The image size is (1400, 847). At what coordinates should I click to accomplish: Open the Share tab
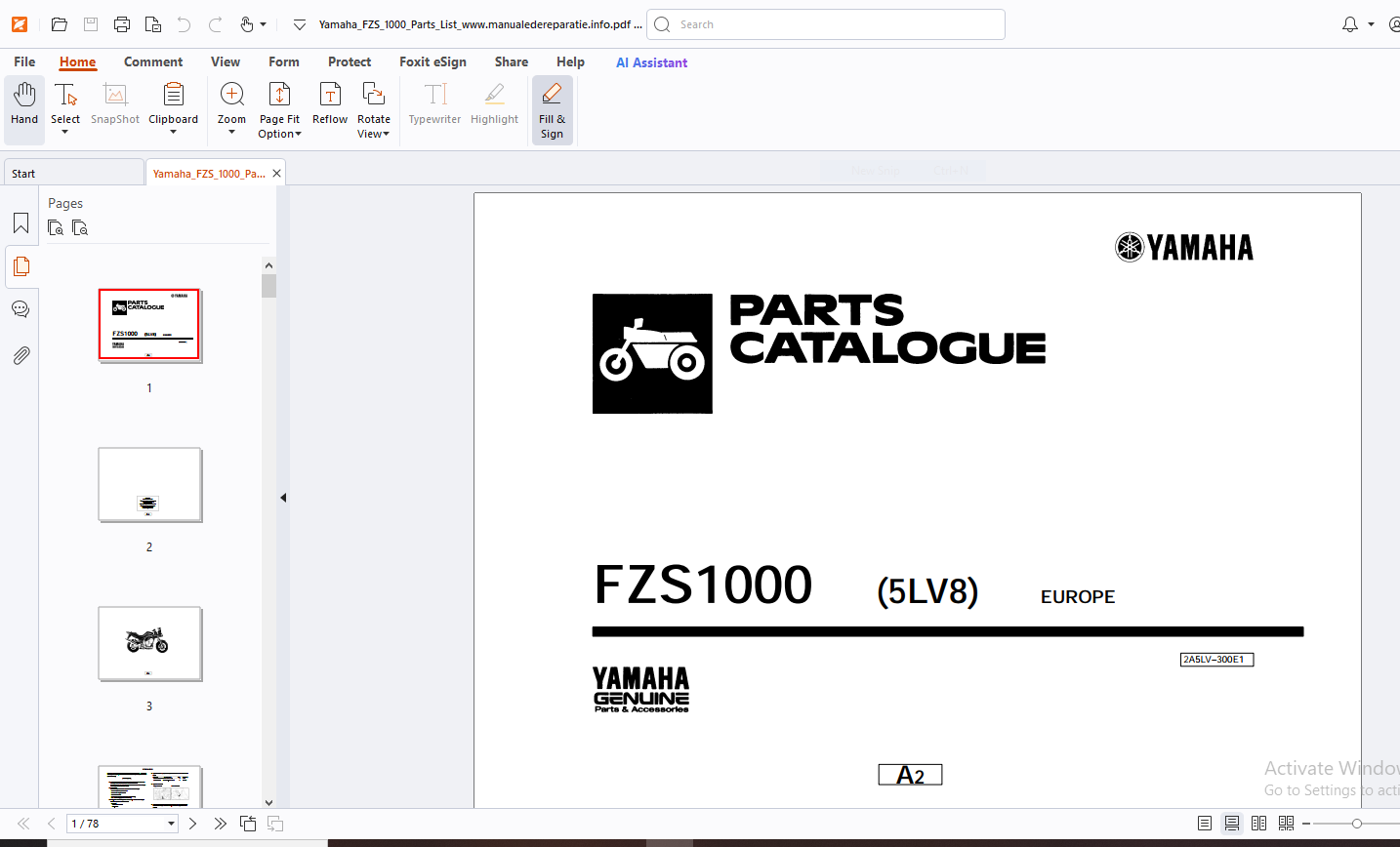[x=512, y=61]
